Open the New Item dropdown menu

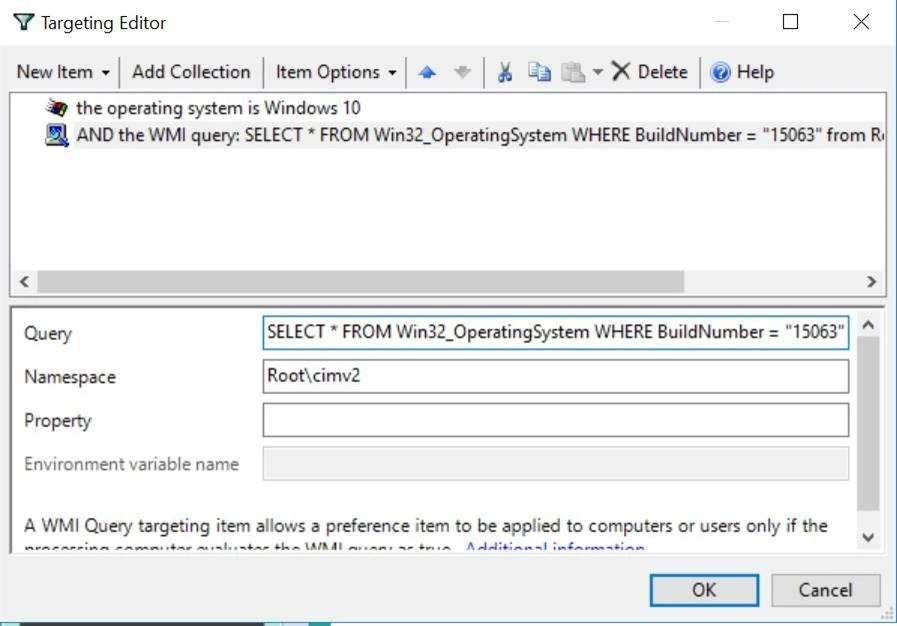63,72
